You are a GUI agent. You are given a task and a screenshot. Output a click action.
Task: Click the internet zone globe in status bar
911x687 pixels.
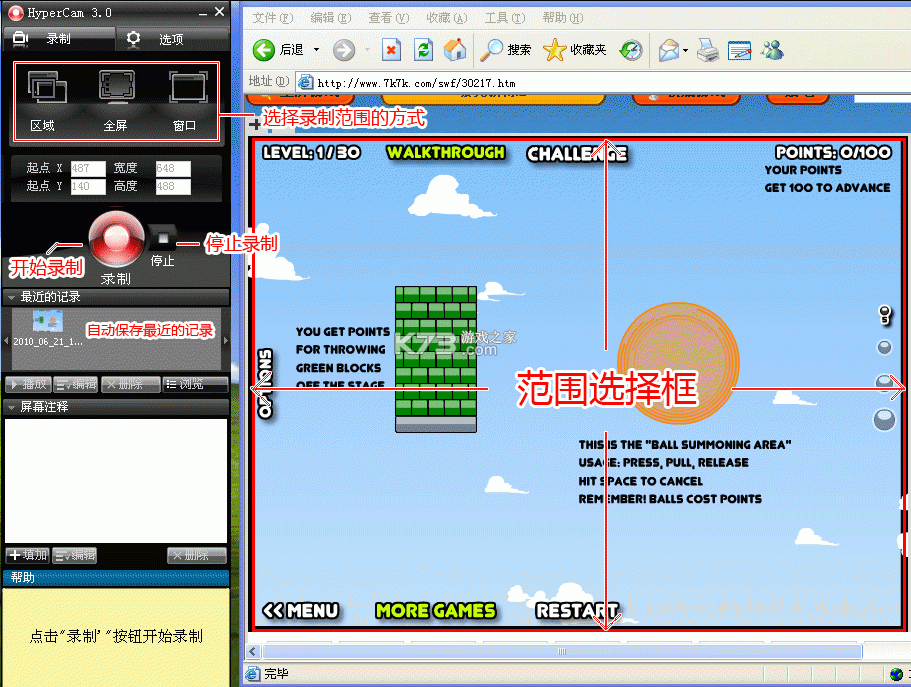[896, 674]
